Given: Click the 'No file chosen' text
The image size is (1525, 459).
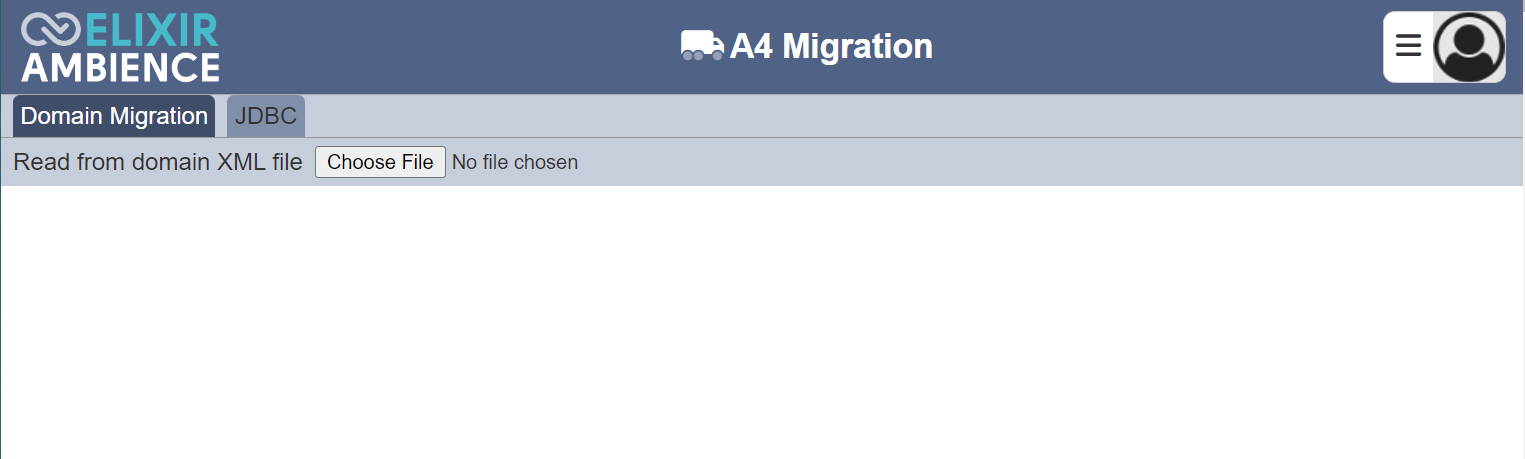Looking at the screenshot, I should pos(515,162).
